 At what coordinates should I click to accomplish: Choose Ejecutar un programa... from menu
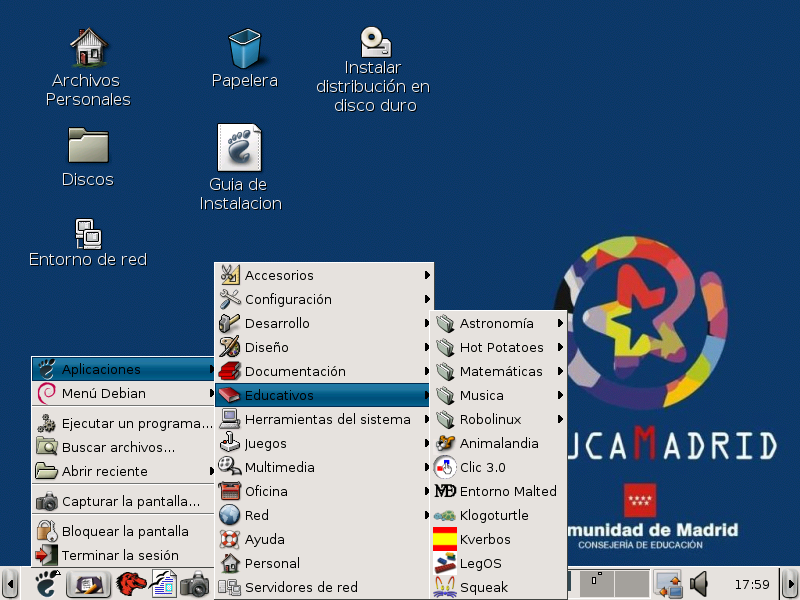(x=123, y=423)
